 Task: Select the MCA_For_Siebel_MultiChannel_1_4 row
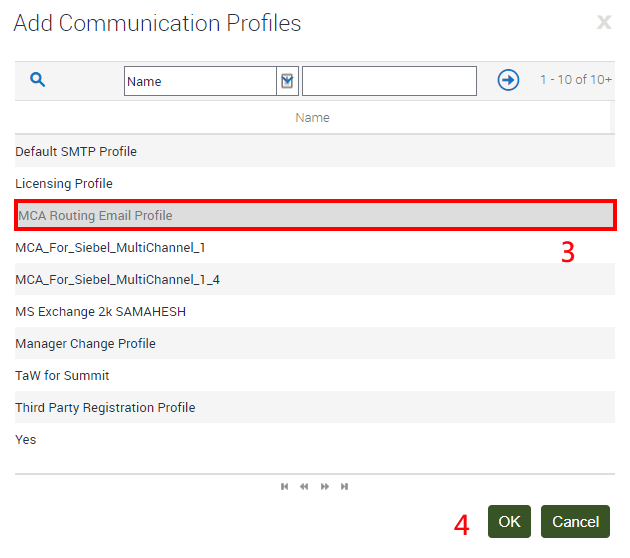(315, 280)
